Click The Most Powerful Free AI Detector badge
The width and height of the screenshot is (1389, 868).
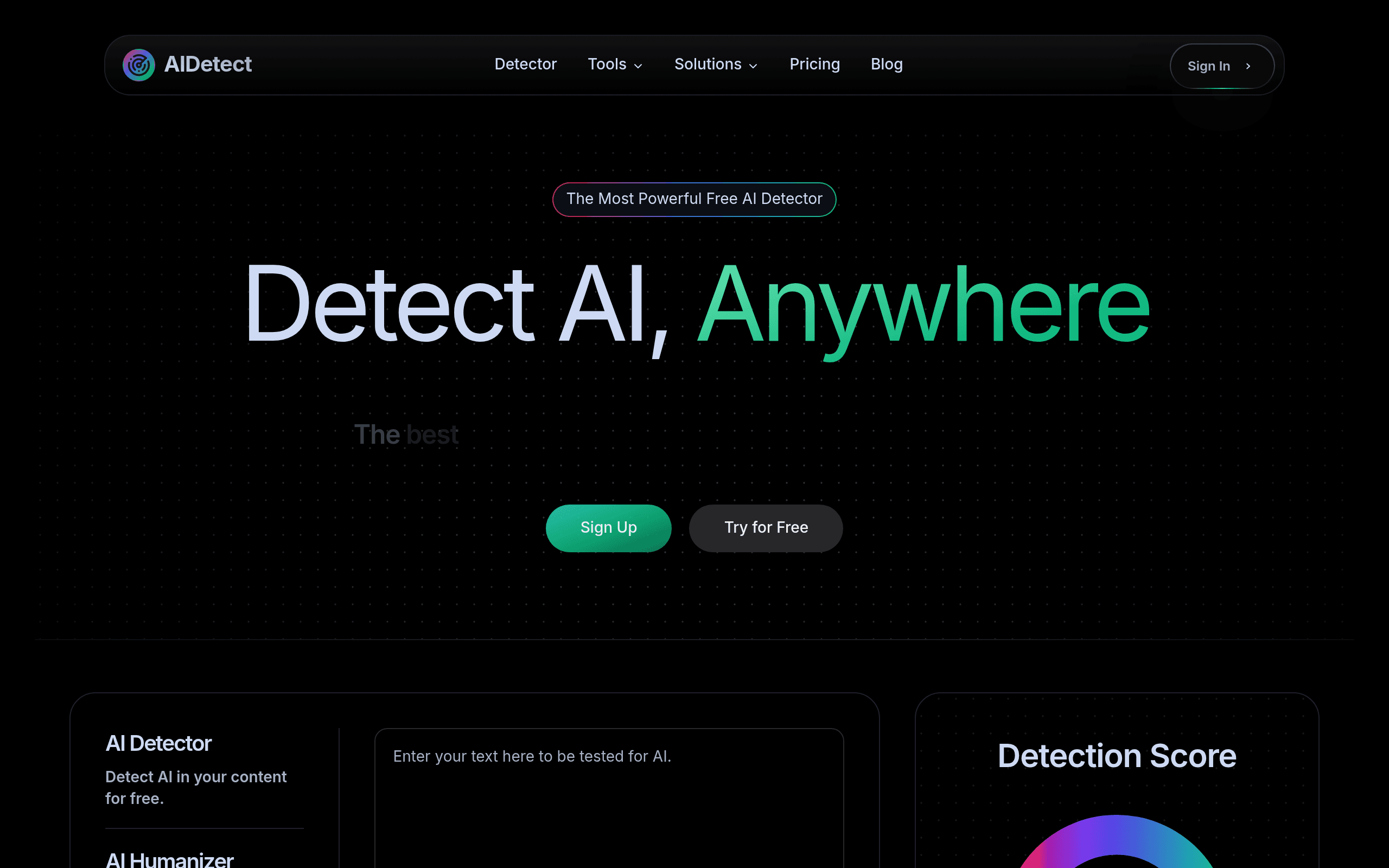[x=694, y=199]
